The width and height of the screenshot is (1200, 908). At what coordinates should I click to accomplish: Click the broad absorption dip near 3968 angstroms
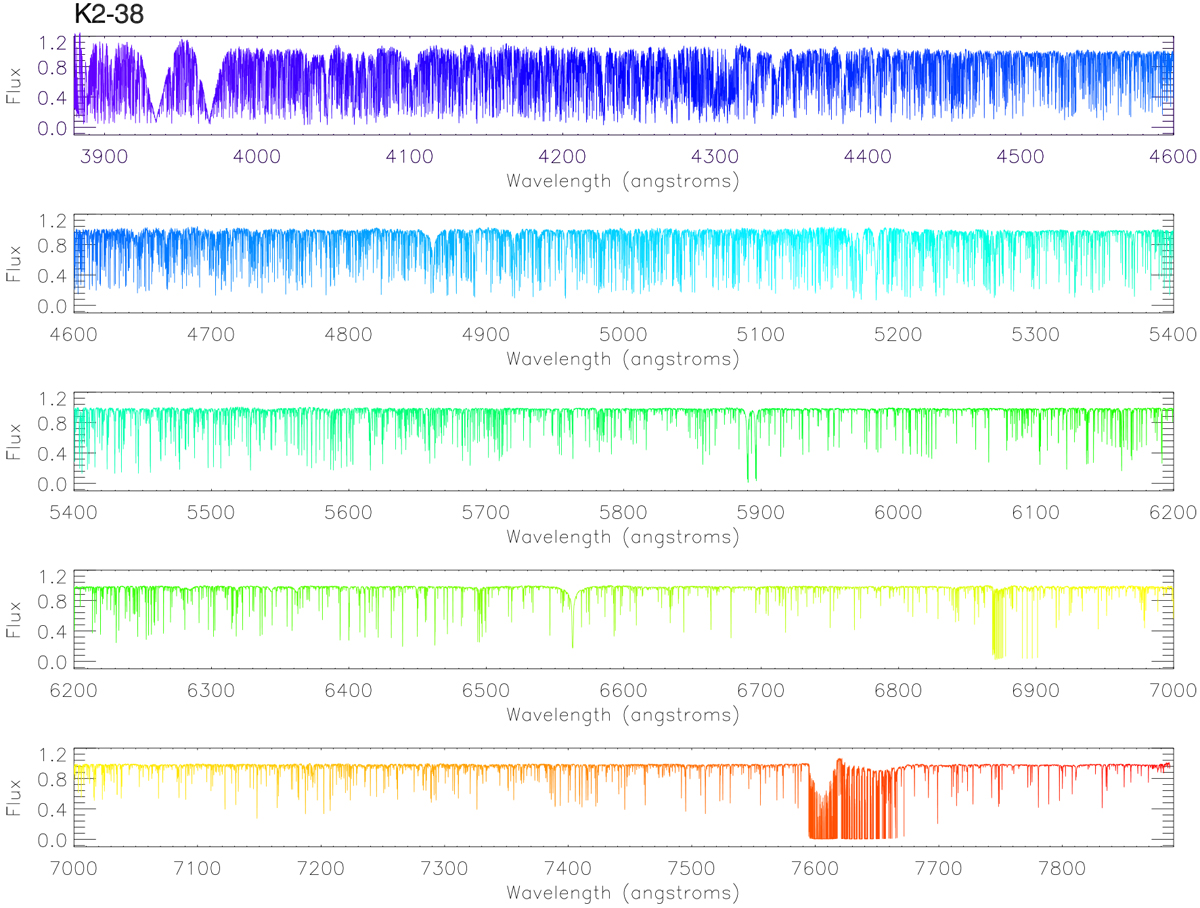(207, 105)
